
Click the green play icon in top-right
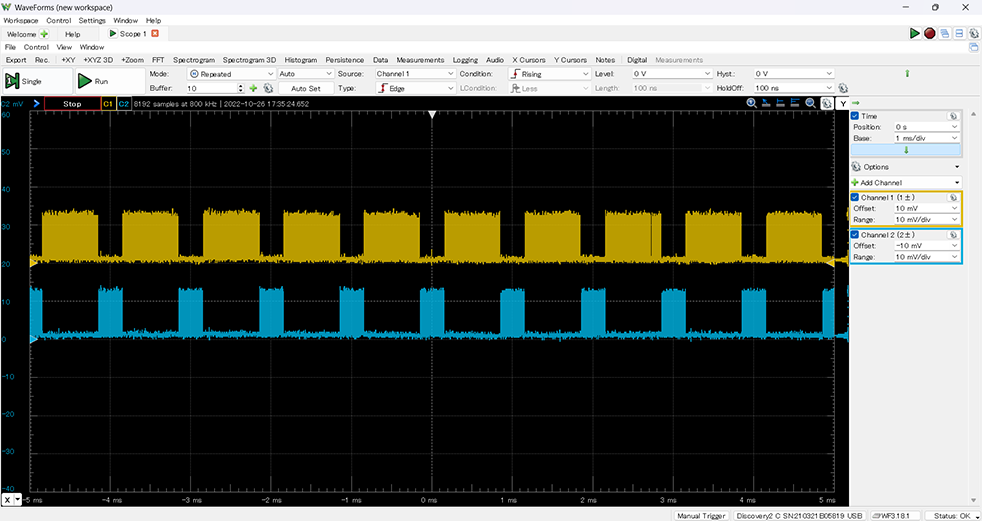915,34
